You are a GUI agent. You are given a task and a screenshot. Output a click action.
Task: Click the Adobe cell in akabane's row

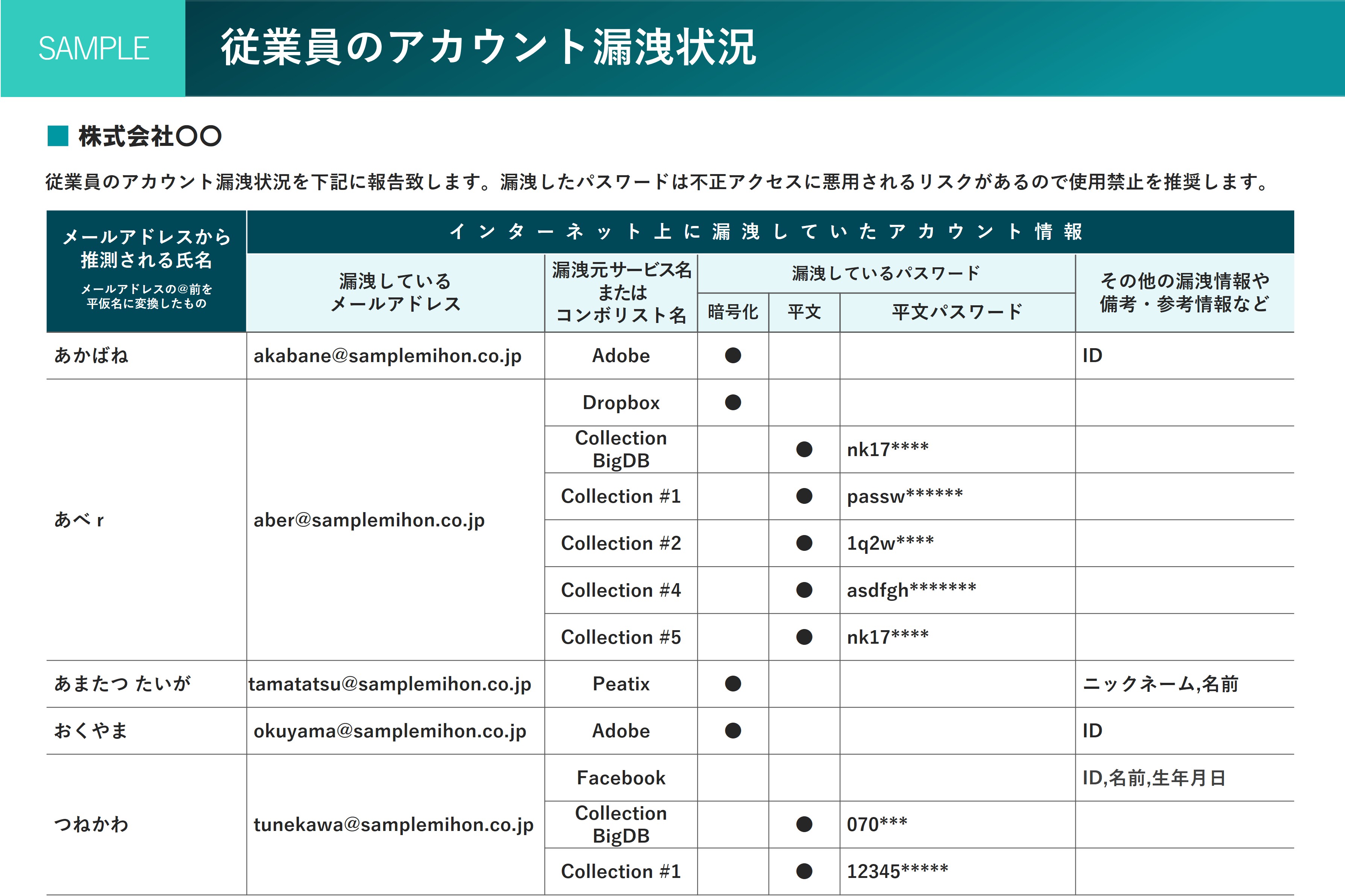click(x=621, y=356)
